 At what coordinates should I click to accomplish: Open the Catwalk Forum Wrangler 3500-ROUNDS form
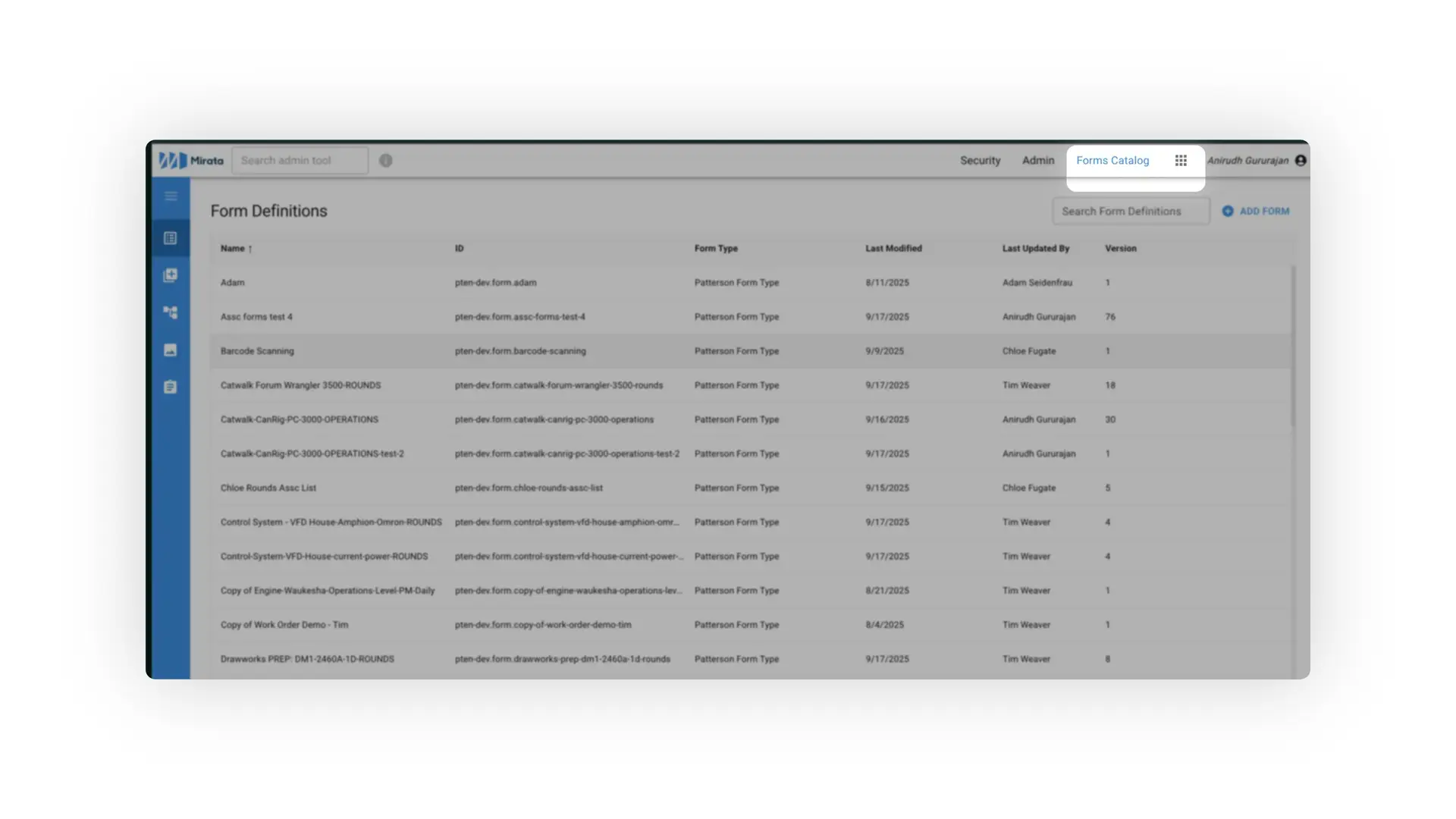point(300,385)
